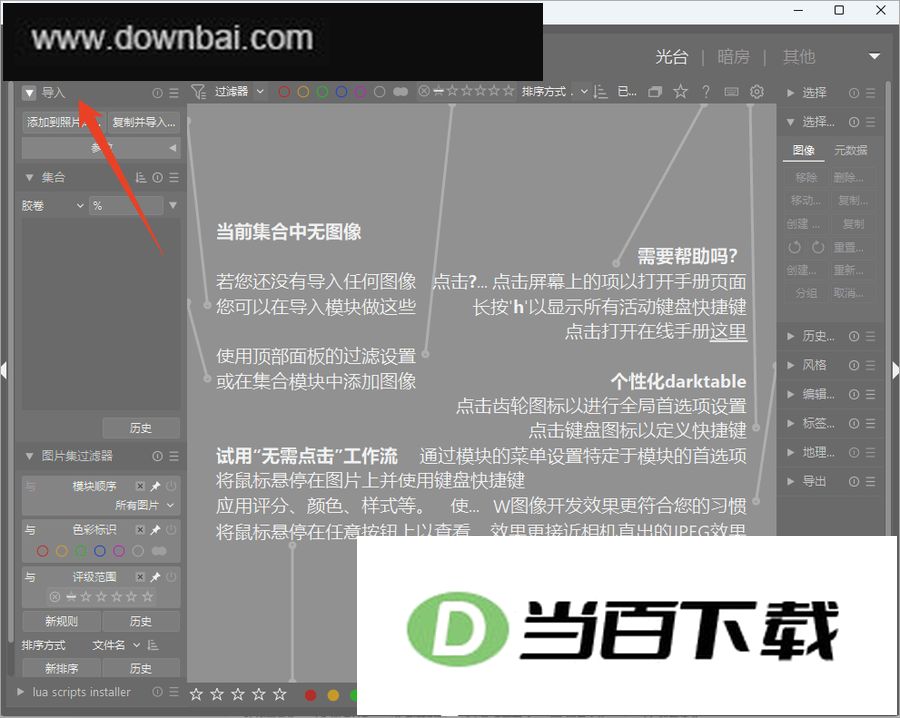Viewport: 900px width, 718px height.
Task: Pin the 模块顺序 filter rule to toolbar
Action: tap(155, 486)
